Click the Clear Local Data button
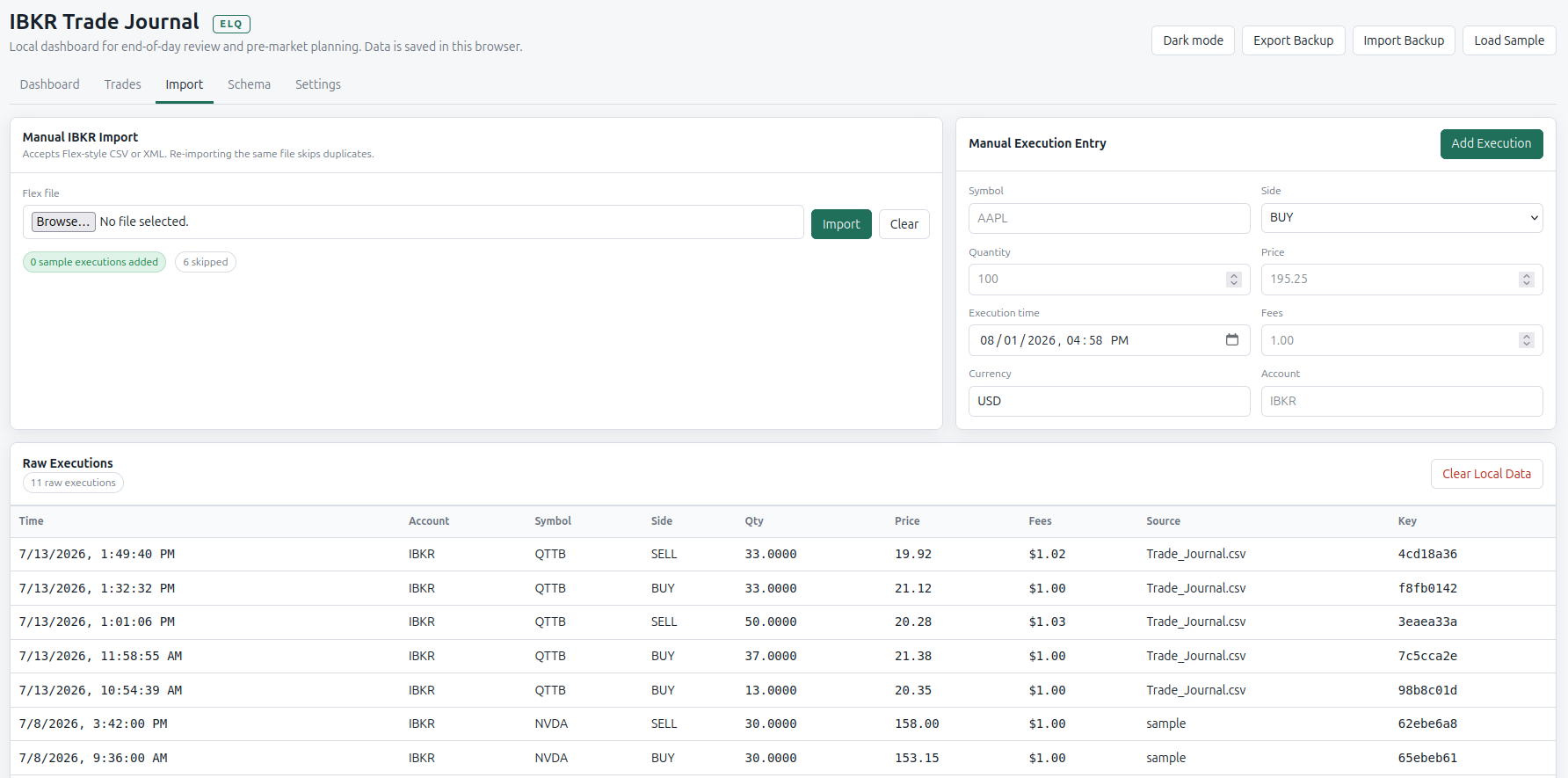 point(1486,474)
